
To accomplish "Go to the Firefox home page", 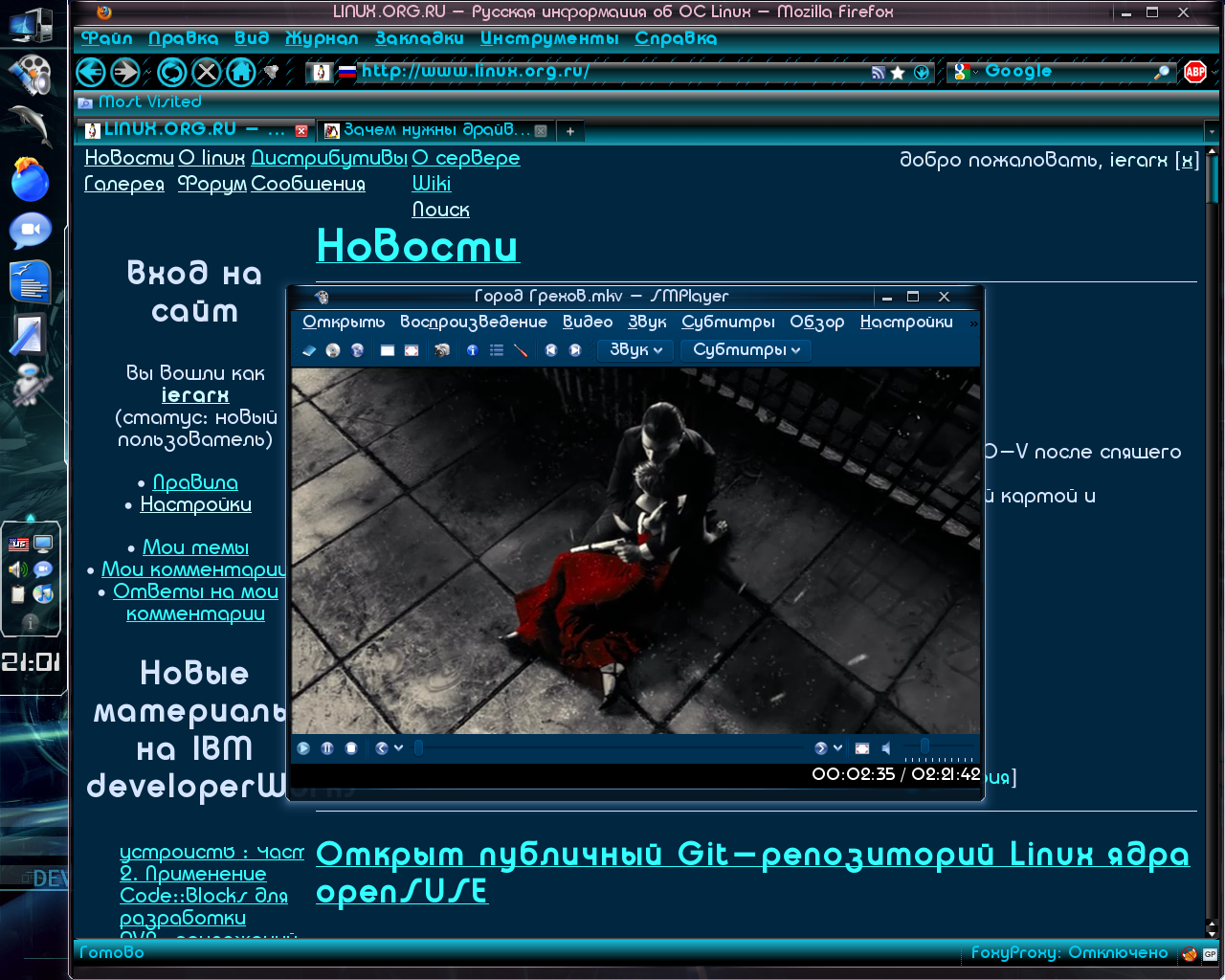I will click(241, 72).
